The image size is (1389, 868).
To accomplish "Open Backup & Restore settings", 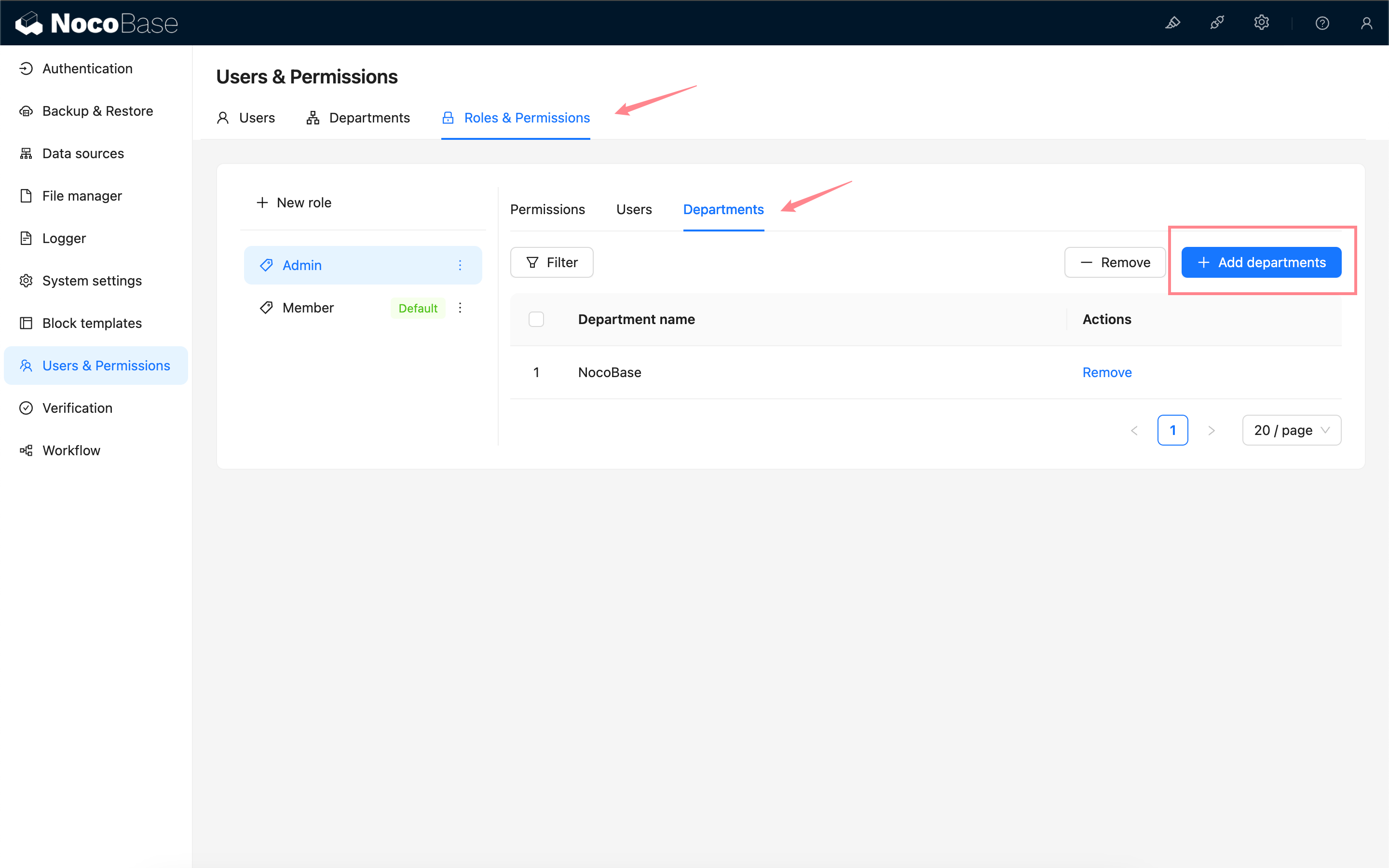I will pyautogui.click(x=97, y=111).
